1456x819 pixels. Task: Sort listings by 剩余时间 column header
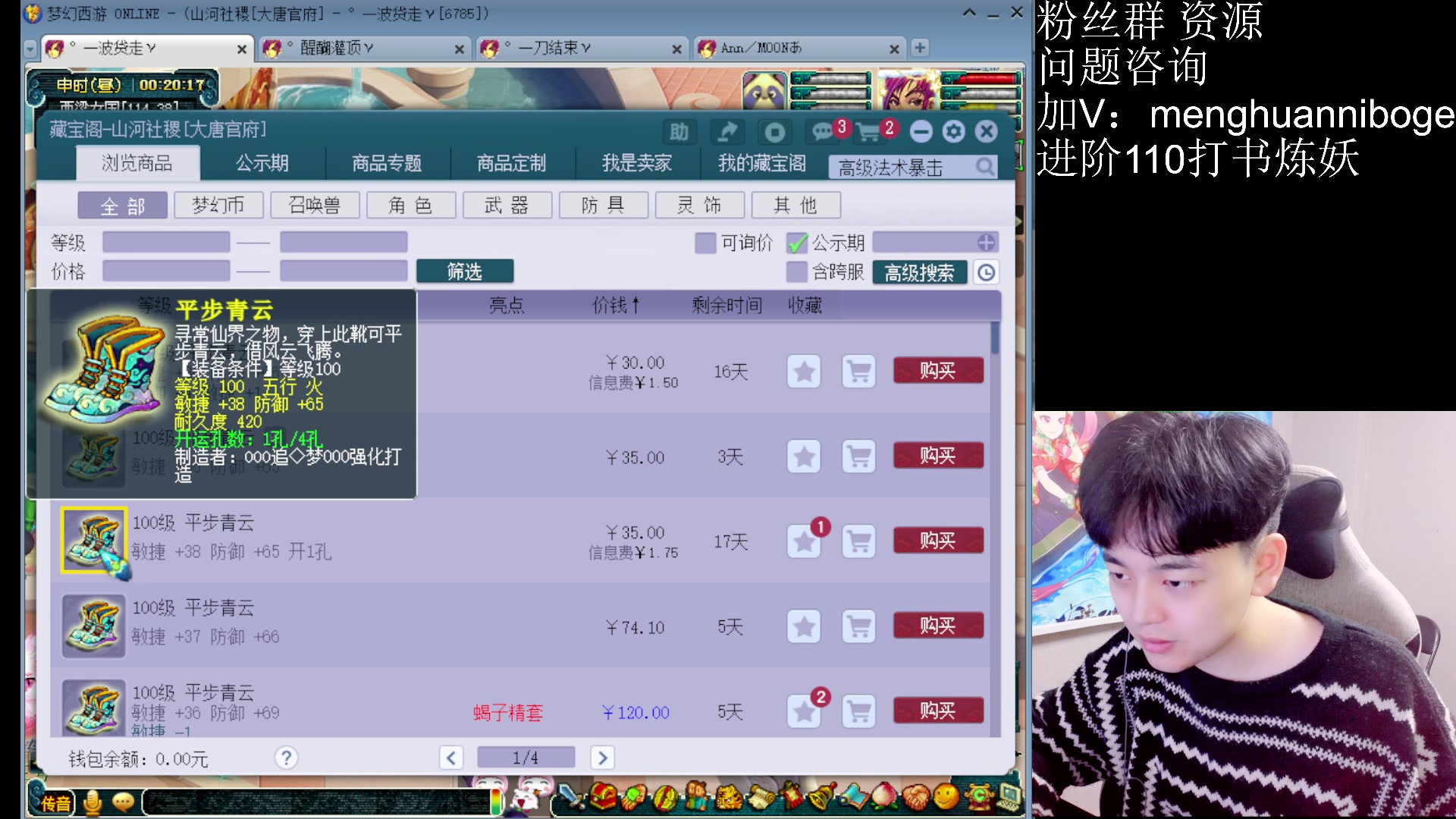(726, 306)
